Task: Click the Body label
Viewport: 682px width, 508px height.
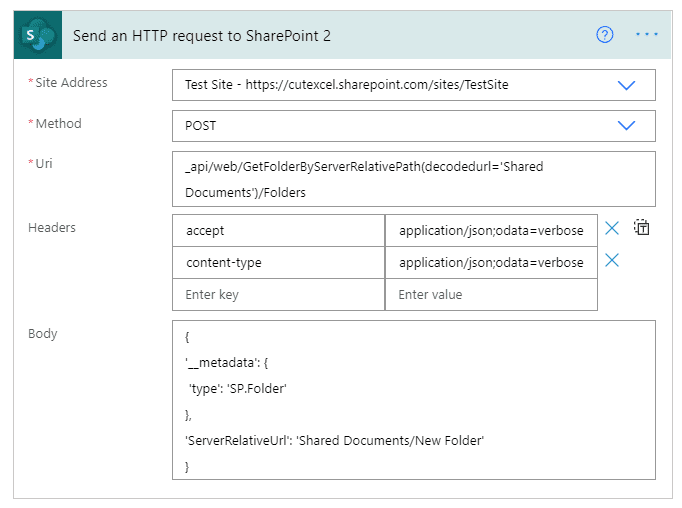Action: [x=43, y=334]
